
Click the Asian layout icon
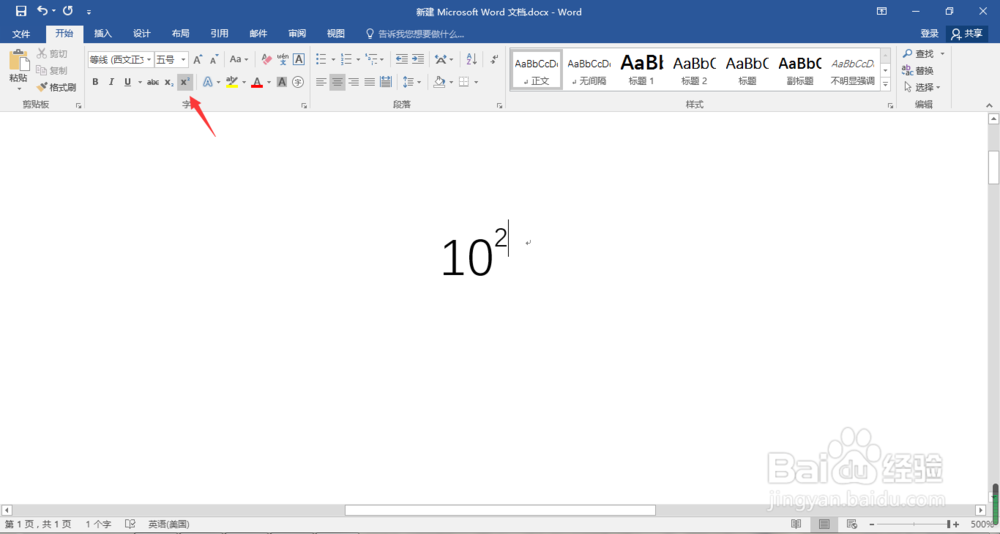[x=441, y=59]
